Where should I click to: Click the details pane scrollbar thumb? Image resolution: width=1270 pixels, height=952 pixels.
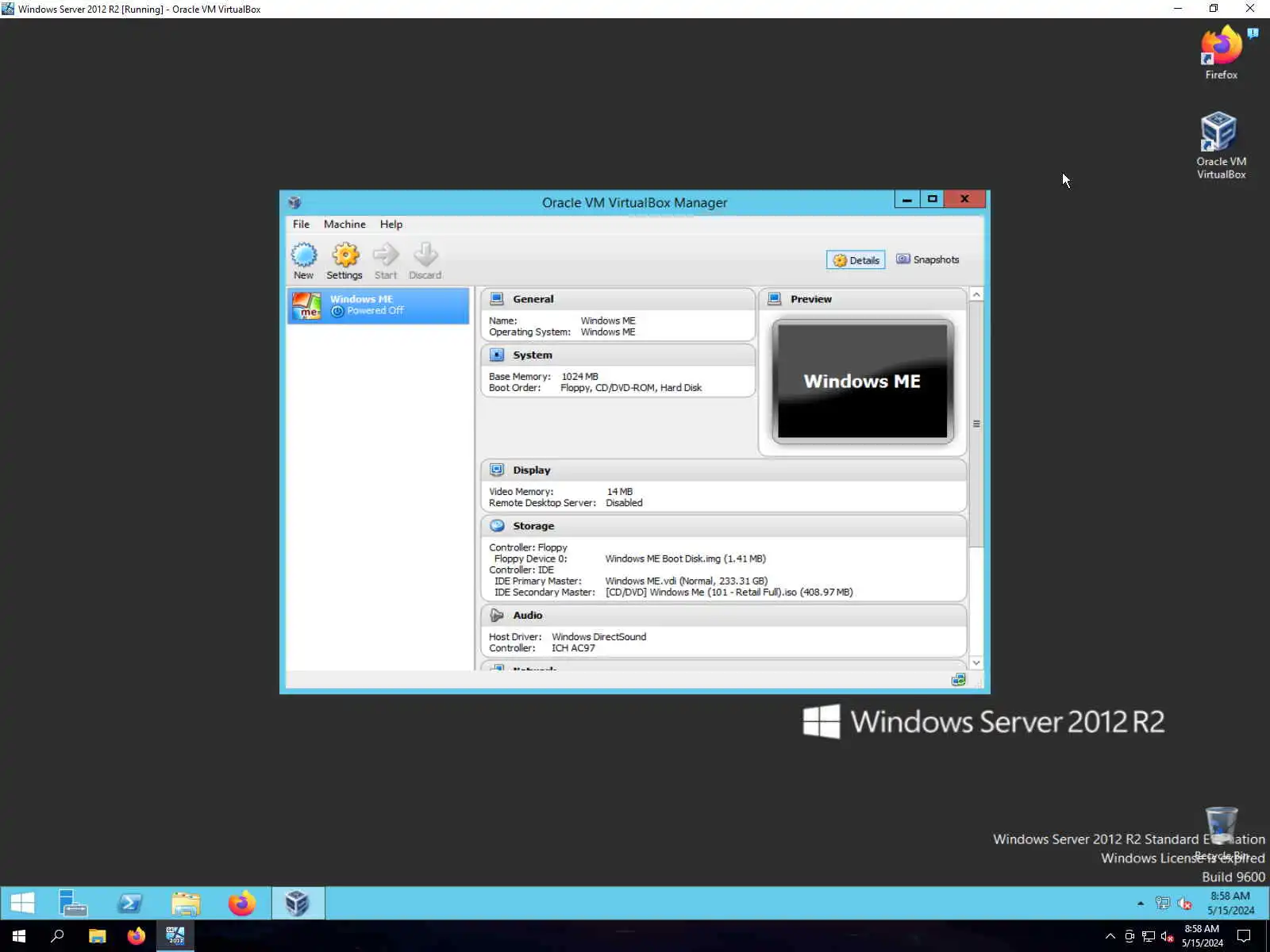click(x=976, y=424)
